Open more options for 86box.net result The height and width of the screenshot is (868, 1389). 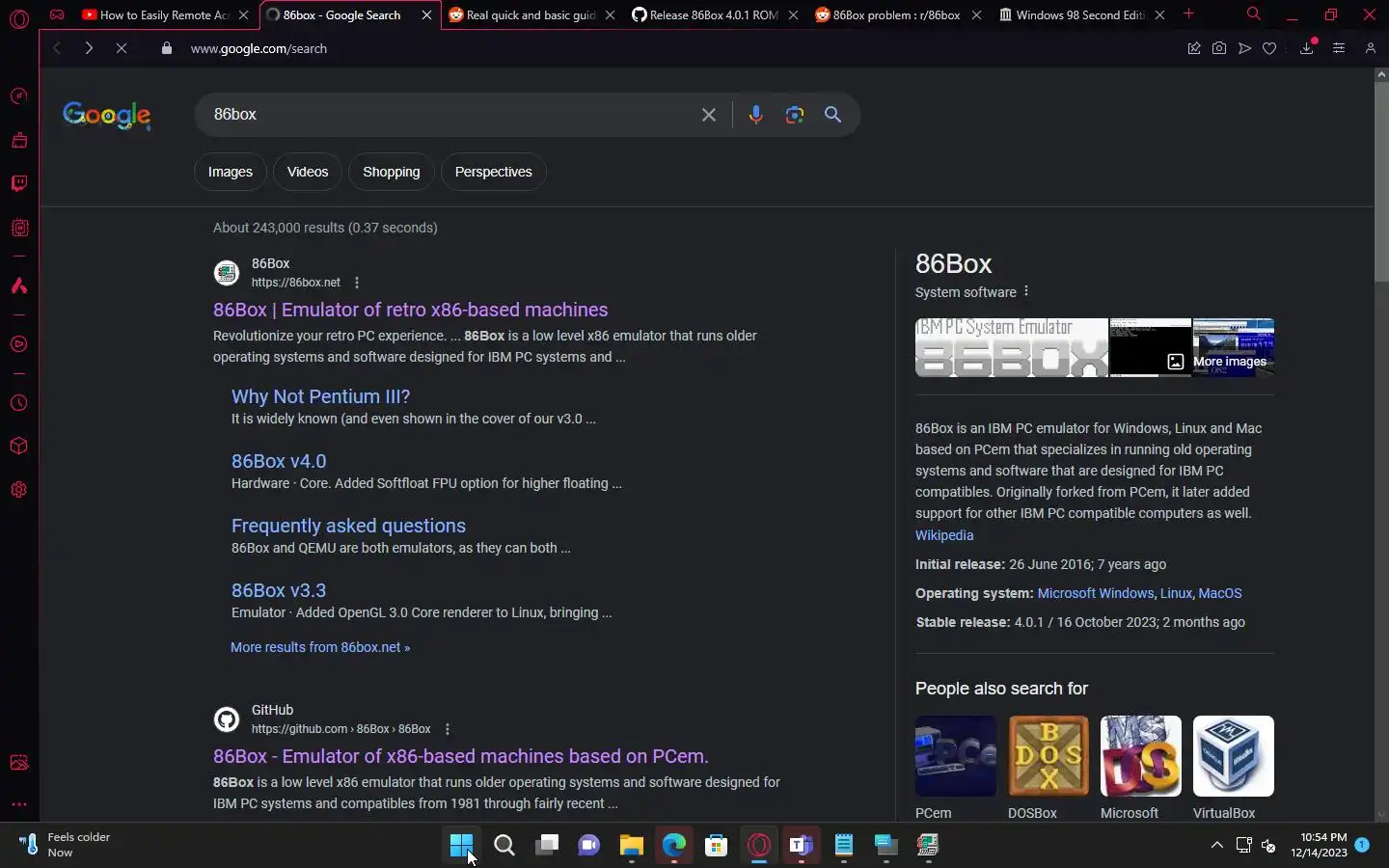(x=357, y=283)
